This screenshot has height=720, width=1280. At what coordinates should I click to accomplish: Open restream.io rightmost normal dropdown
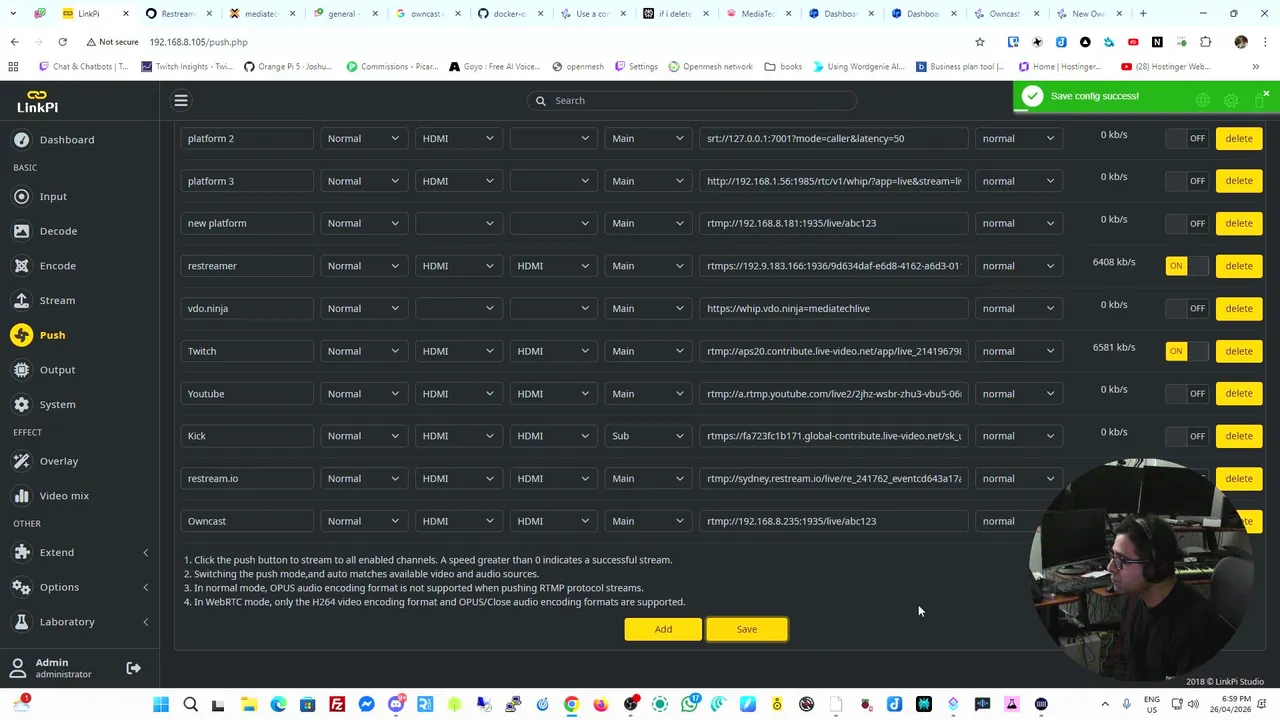1018,478
